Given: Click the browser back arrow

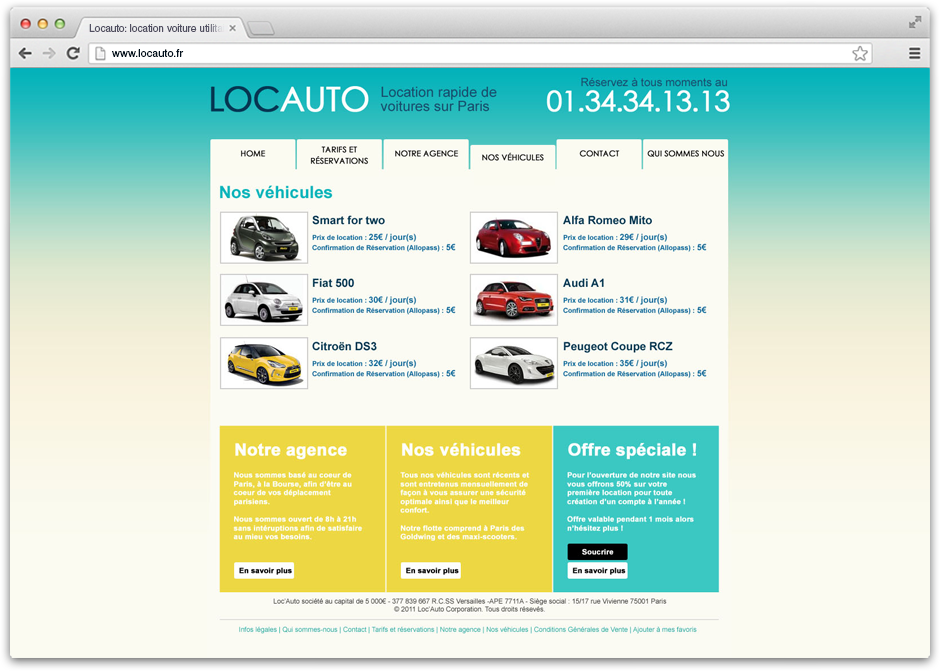Looking at the screenshot, I should (26, 54).
